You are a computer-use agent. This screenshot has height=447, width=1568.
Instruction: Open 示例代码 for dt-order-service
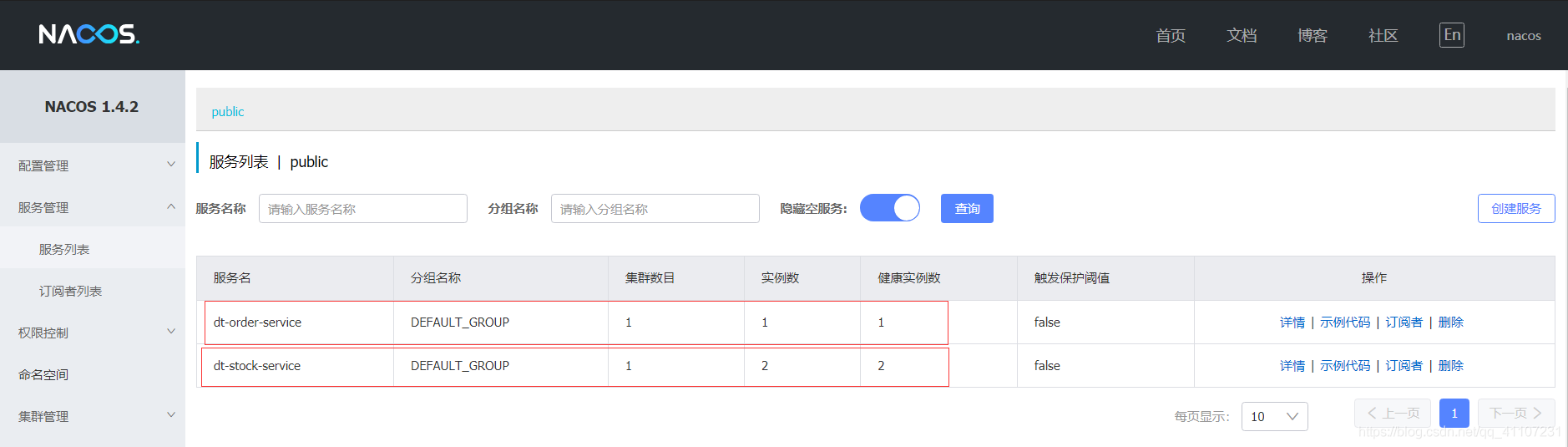click(x=1345, y=323)
